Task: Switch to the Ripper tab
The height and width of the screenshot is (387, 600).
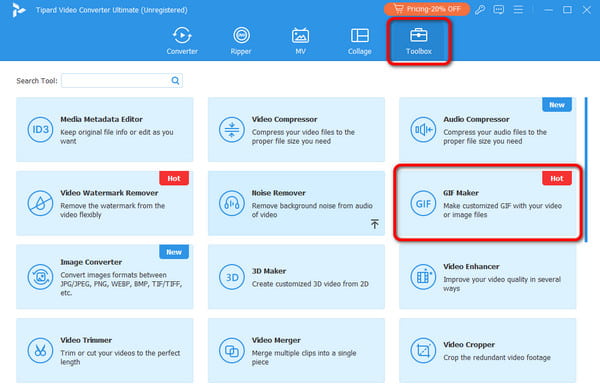Action: [241, 41]
